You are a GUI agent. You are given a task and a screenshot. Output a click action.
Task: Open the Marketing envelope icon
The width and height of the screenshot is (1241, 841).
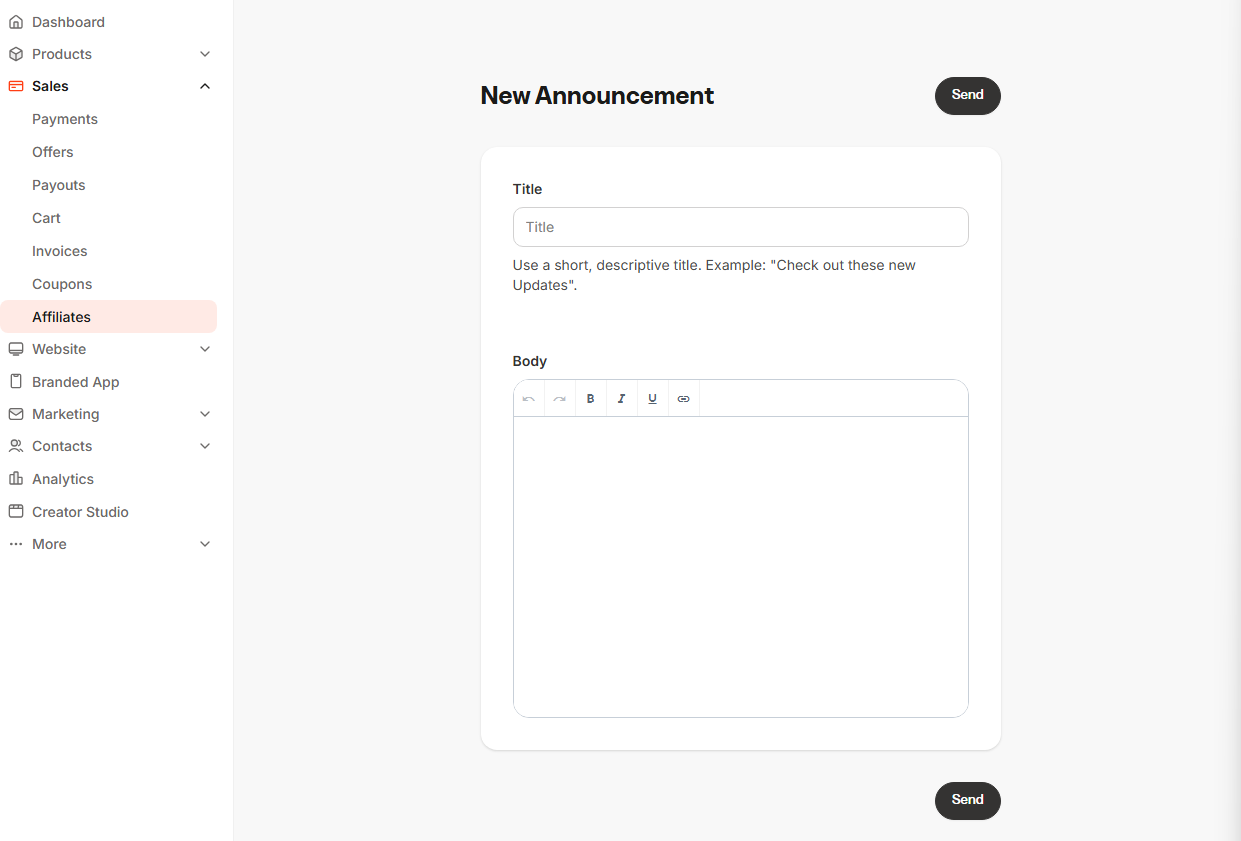pos(16,413)
